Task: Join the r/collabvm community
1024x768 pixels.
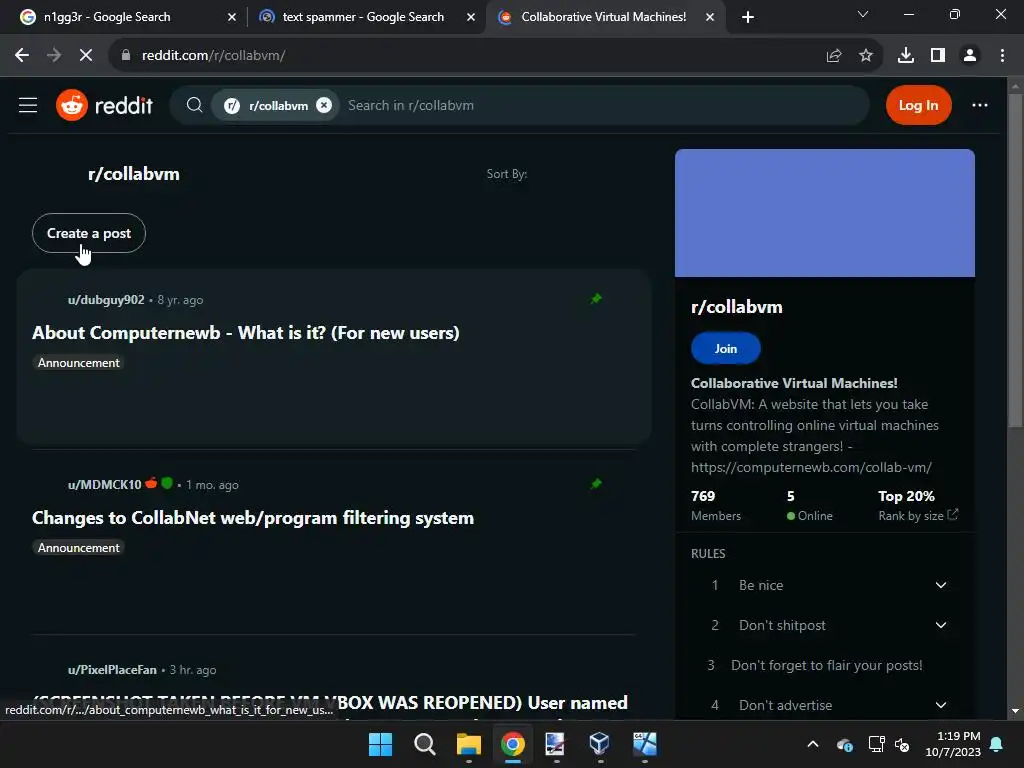Action: [726, 349]
